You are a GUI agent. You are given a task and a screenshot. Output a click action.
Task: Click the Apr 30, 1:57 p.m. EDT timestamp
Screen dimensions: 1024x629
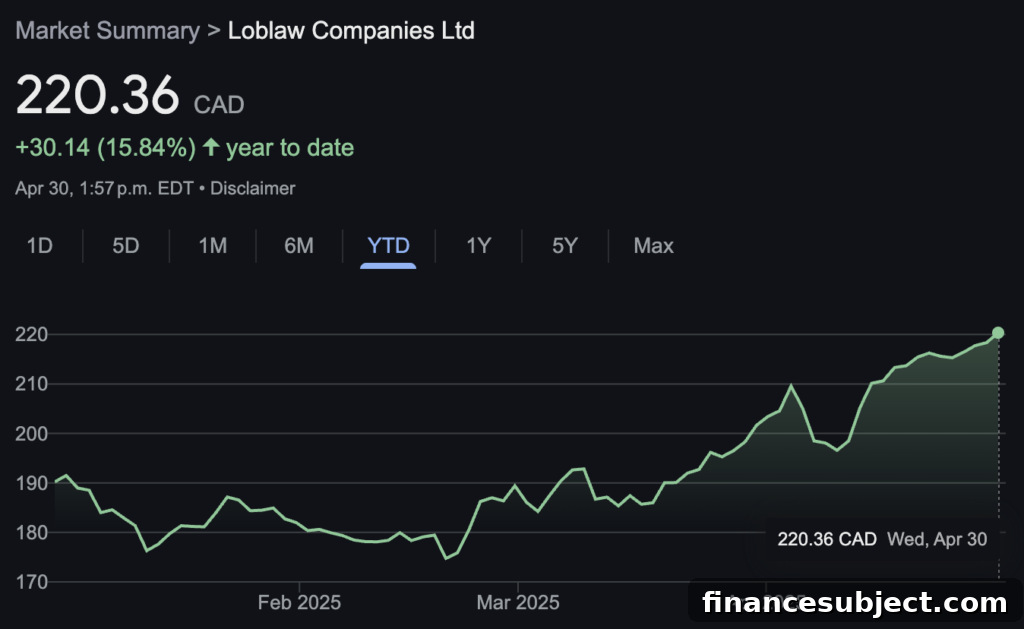point(104,188)
